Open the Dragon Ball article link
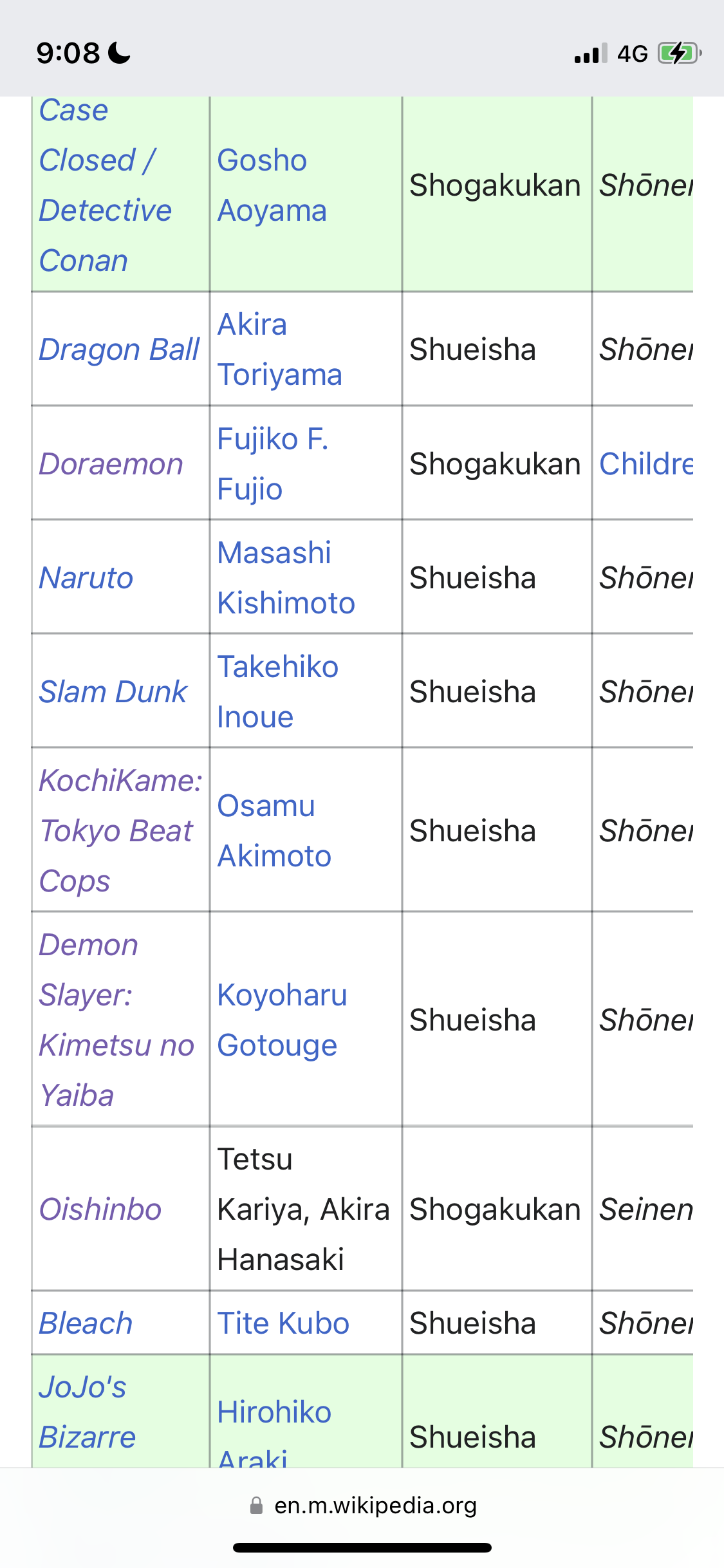 click(x=119, y=350)
